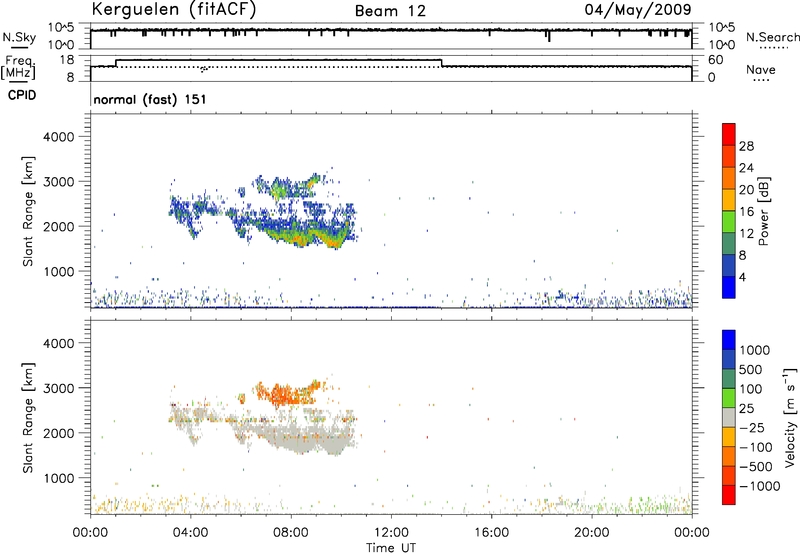The height and width of the screenshot is (554, 800).
Task: Click the 60 tick on the Nave axis
Action: [715, 60]
